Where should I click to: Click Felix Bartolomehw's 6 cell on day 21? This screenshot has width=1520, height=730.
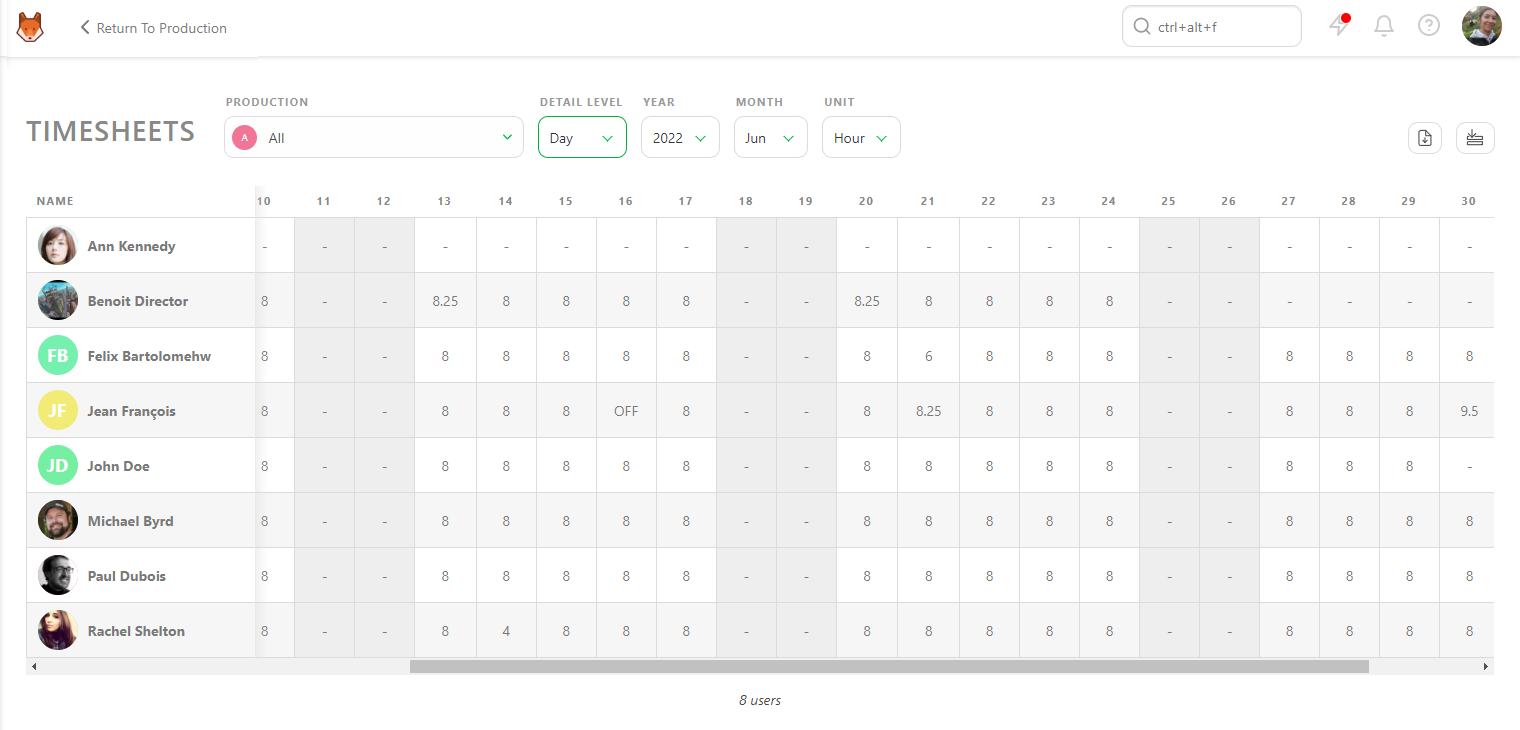(x=928, y=356)
